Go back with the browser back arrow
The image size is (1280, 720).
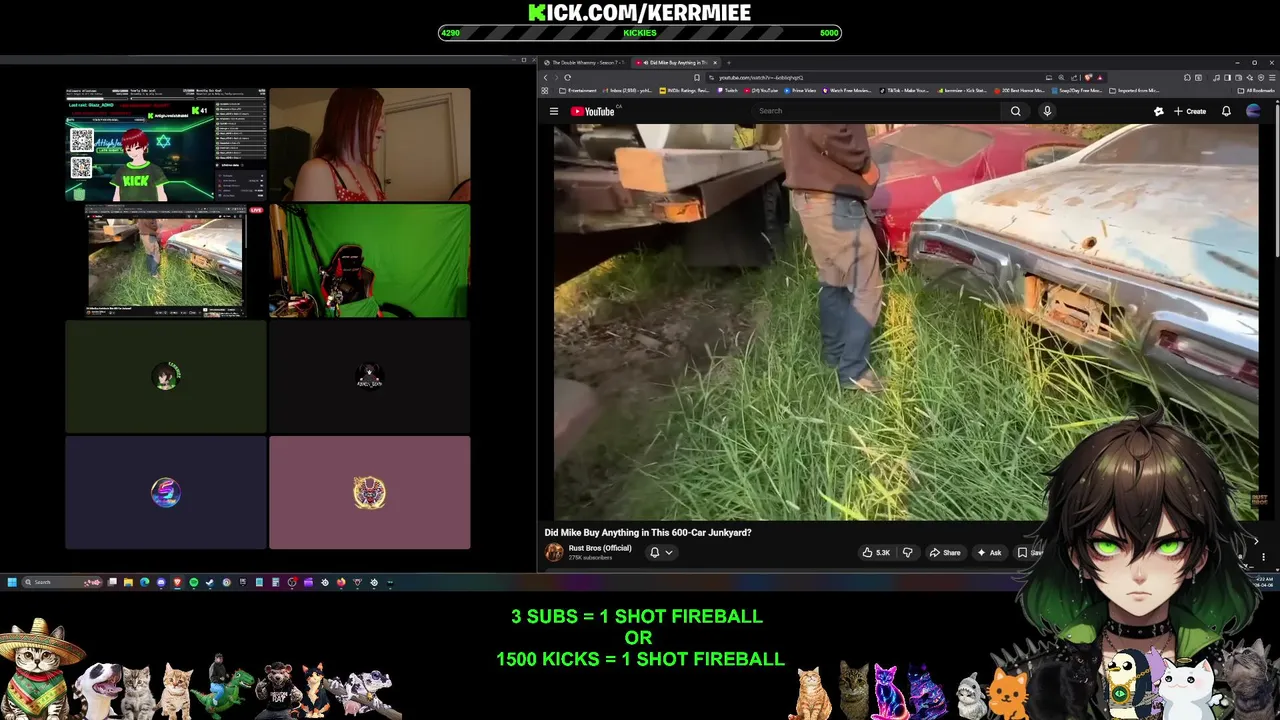pos(546,77)
